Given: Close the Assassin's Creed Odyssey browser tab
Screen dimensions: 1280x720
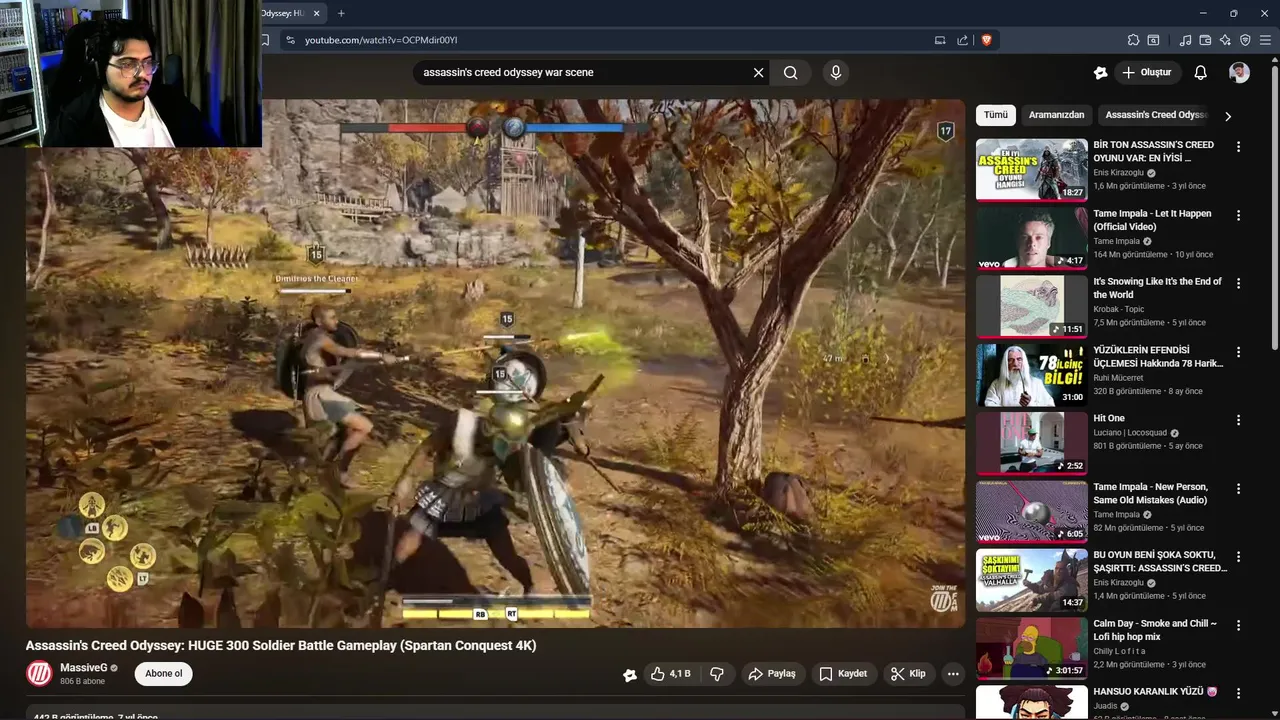Looking at the screenshot, I should (x=317, y=13).
